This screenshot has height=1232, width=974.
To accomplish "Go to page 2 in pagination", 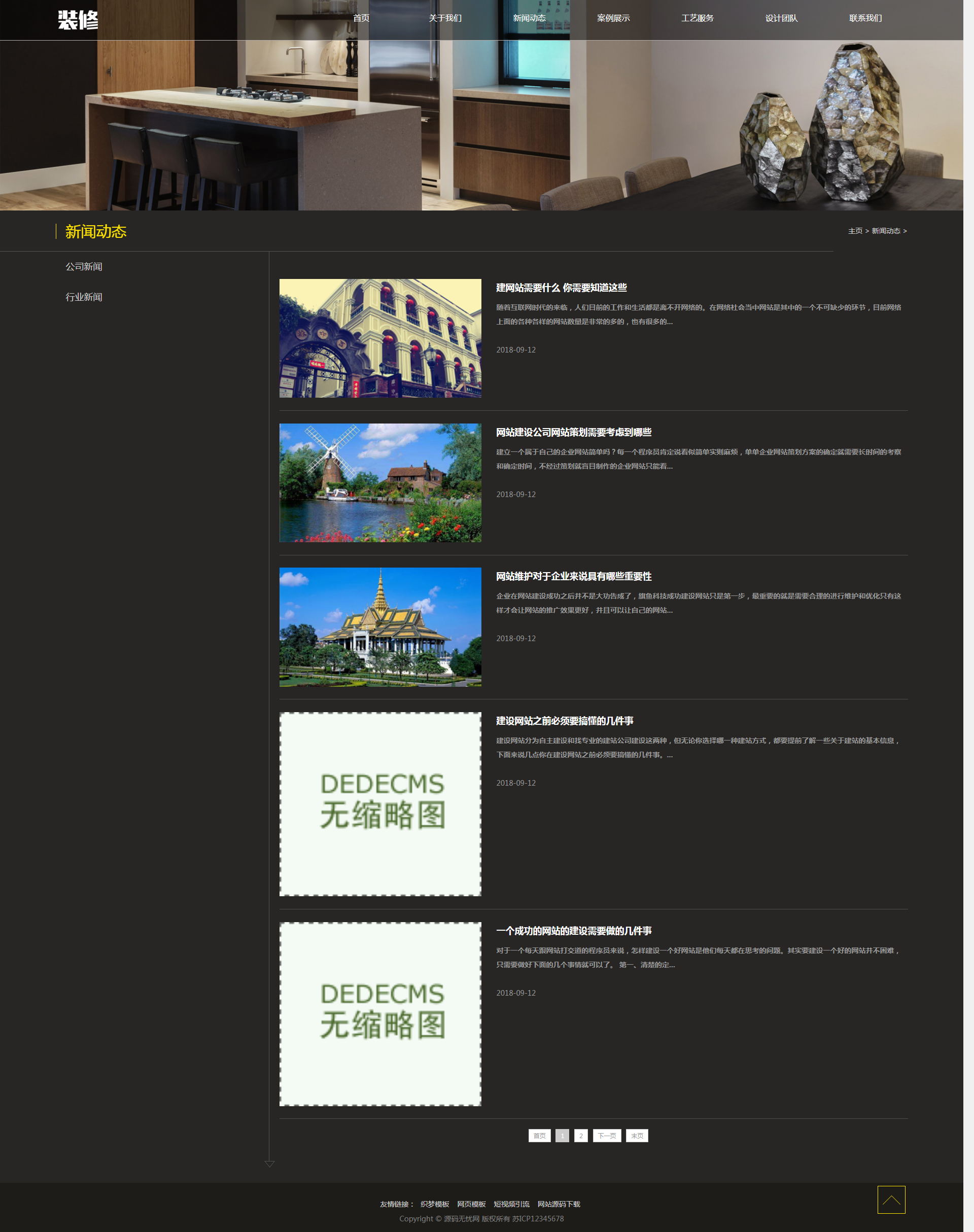I will click(x=580, y=1136).
